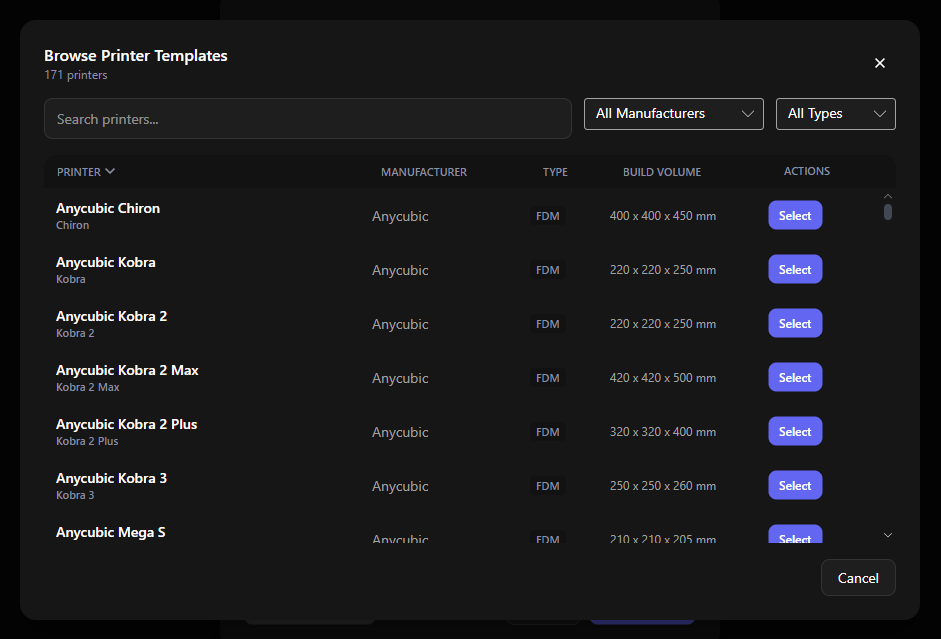Select the Anycubic Kobra 2 Plus template
The width and height of the screenshot is (941, 639).
point(795,431)
